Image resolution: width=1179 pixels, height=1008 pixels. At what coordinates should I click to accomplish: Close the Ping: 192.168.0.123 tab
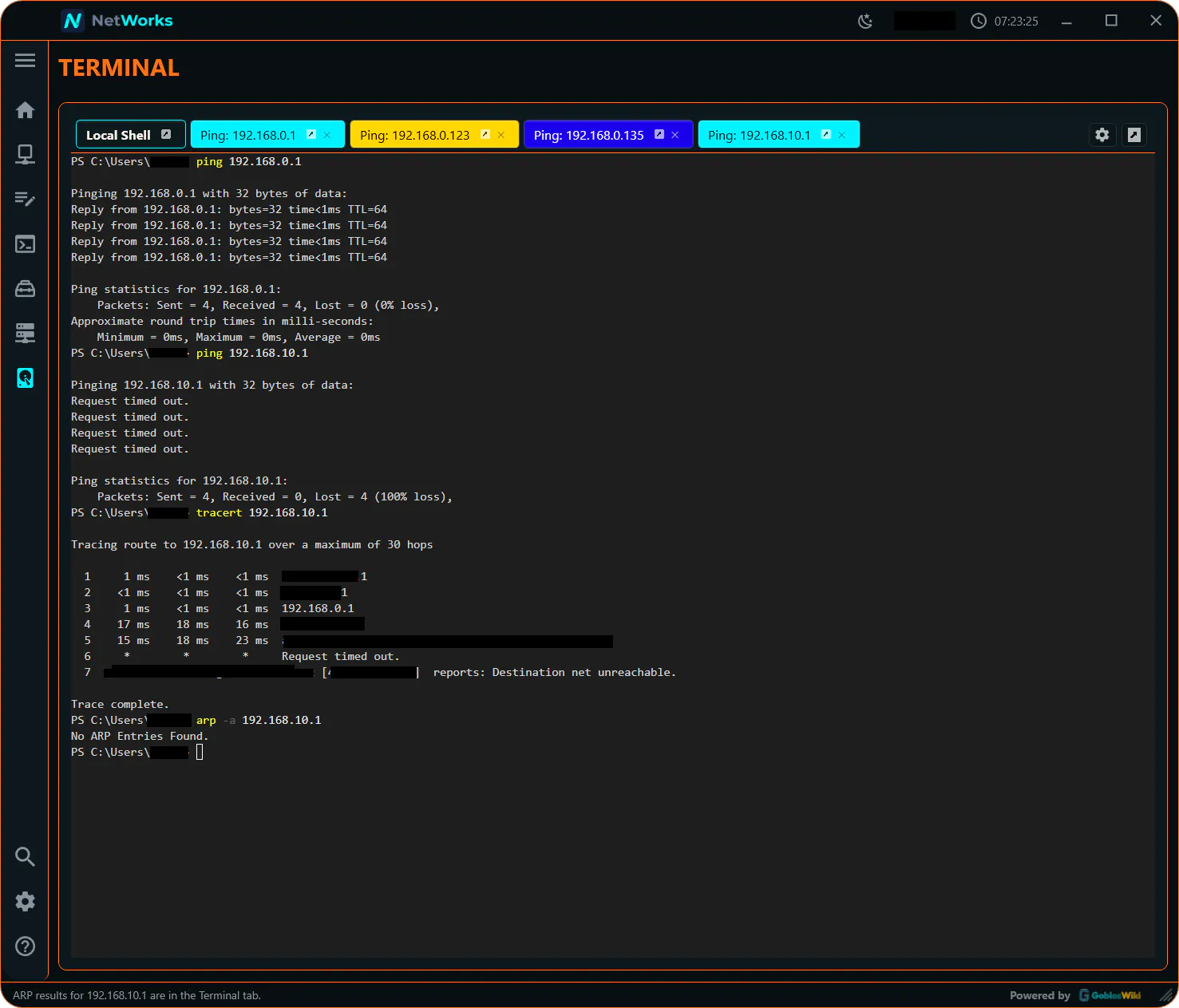(501, 135)
